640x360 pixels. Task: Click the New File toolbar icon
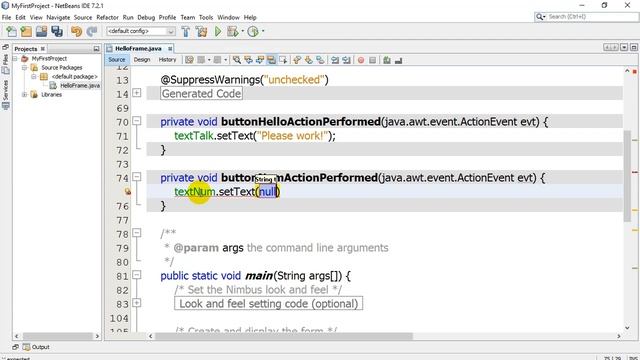click(11, 31)
